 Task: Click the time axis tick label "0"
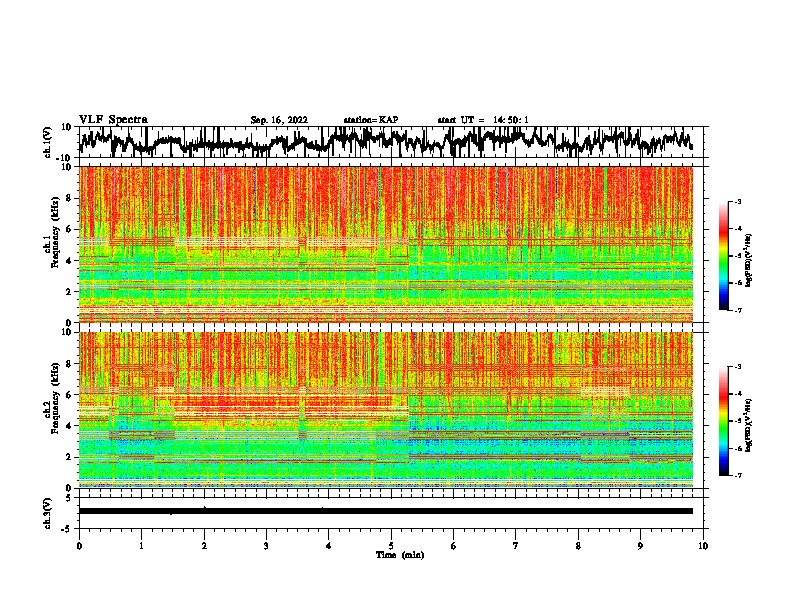point(79,546)
